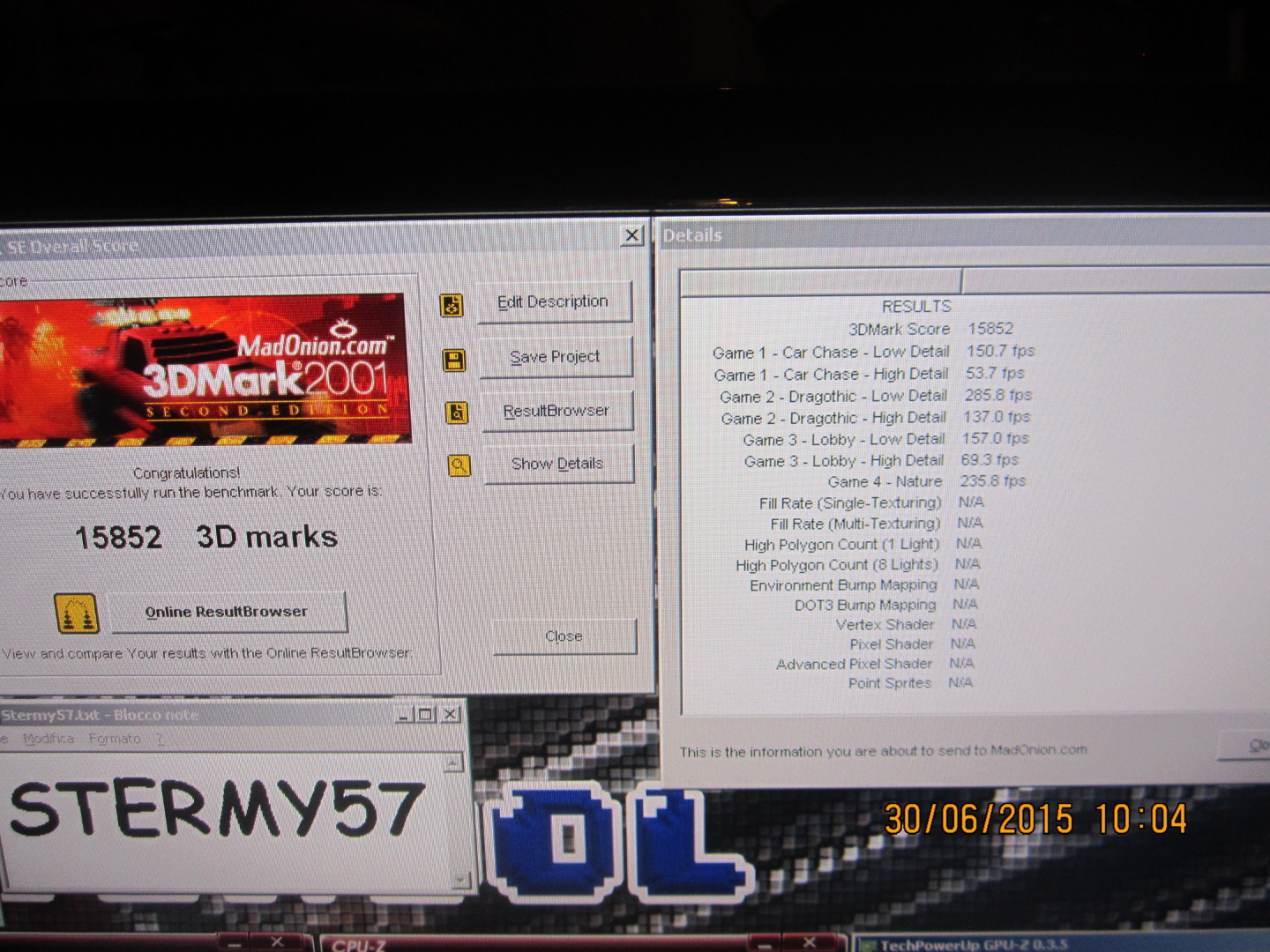The width and height of the screenshot is (1270, 952).
Task: Select Game 2 - Dragothic - High Detail row
Action: click(875, 418)
